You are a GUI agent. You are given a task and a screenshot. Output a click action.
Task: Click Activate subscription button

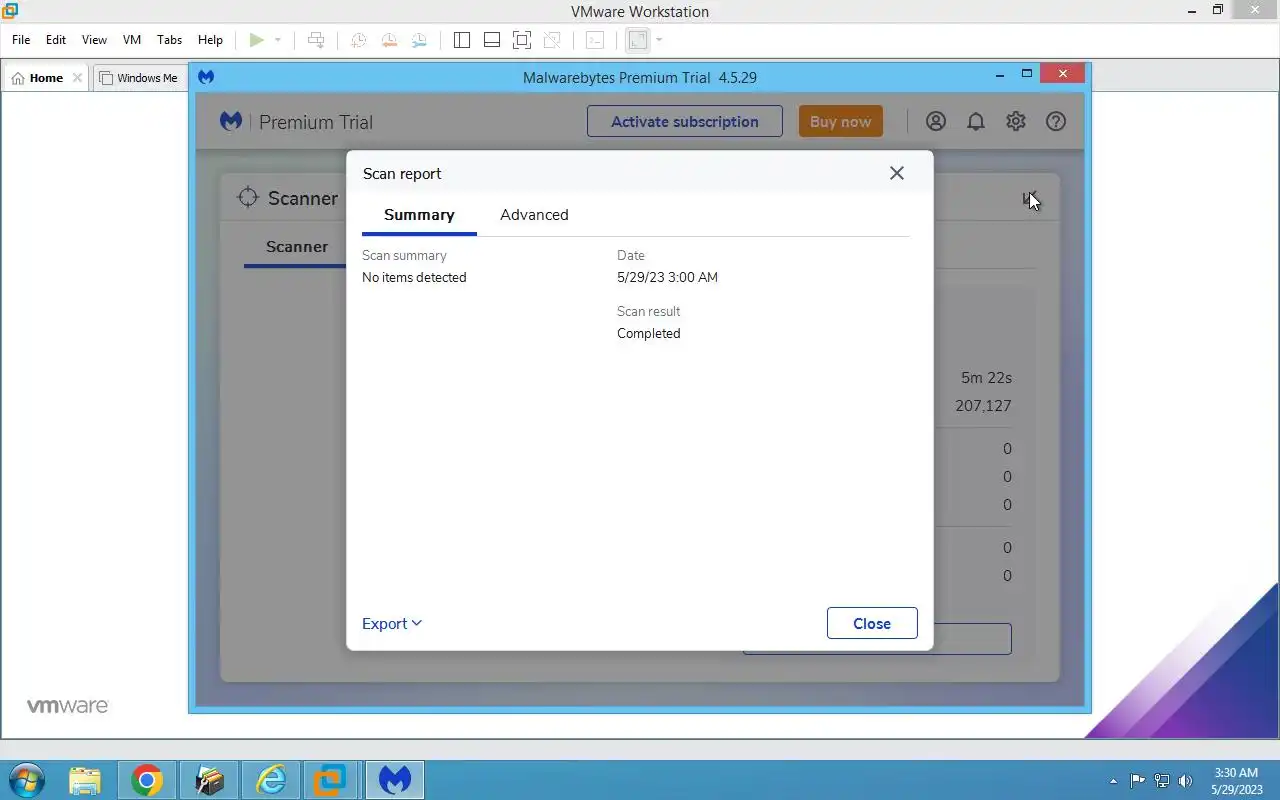685,121
